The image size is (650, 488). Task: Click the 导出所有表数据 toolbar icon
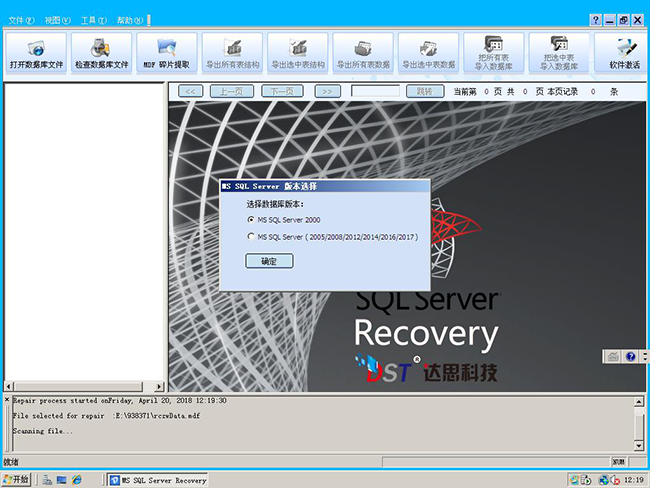(x=363, y=53)
